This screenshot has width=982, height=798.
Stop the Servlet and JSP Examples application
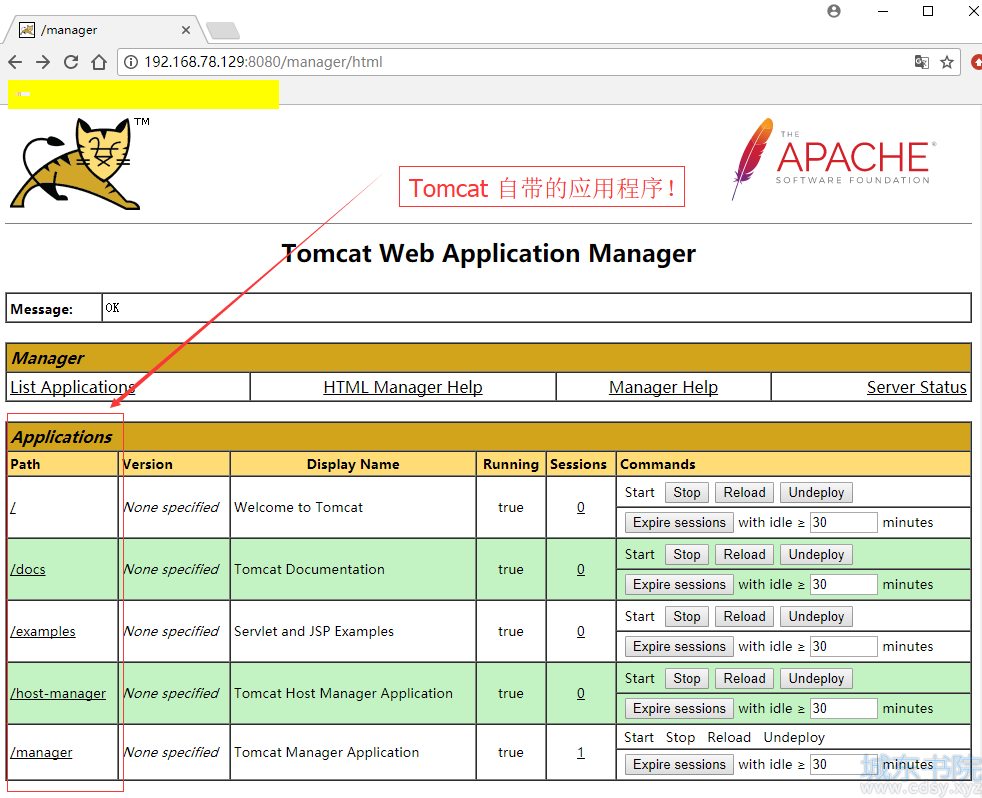pyautogui.click(x=687, y=616)
